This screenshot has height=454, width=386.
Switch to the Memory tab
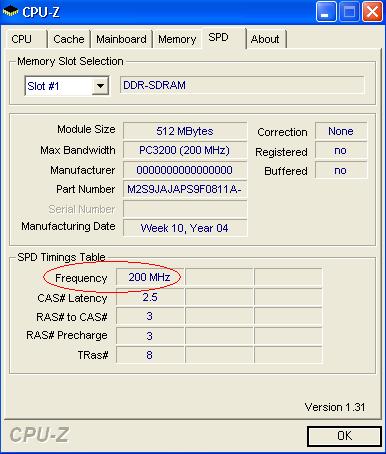tap(177, 39)
